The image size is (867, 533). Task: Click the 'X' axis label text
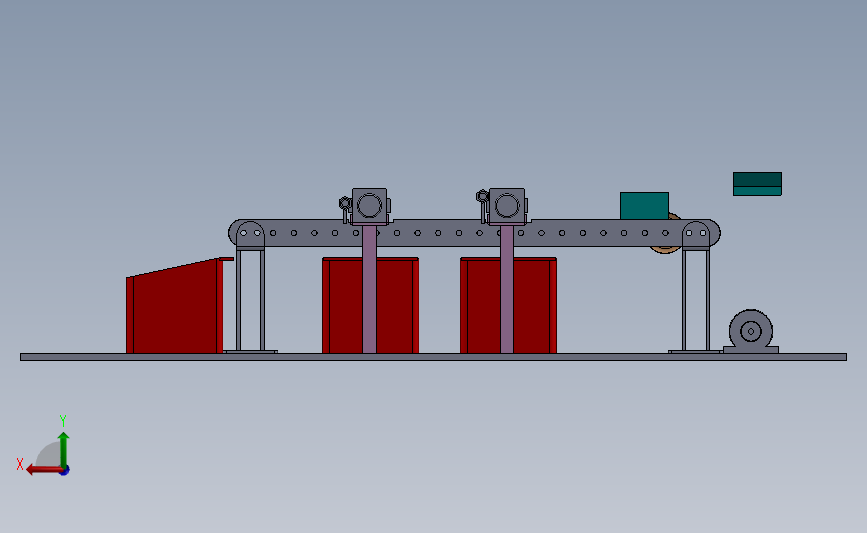tap(20, 464)
